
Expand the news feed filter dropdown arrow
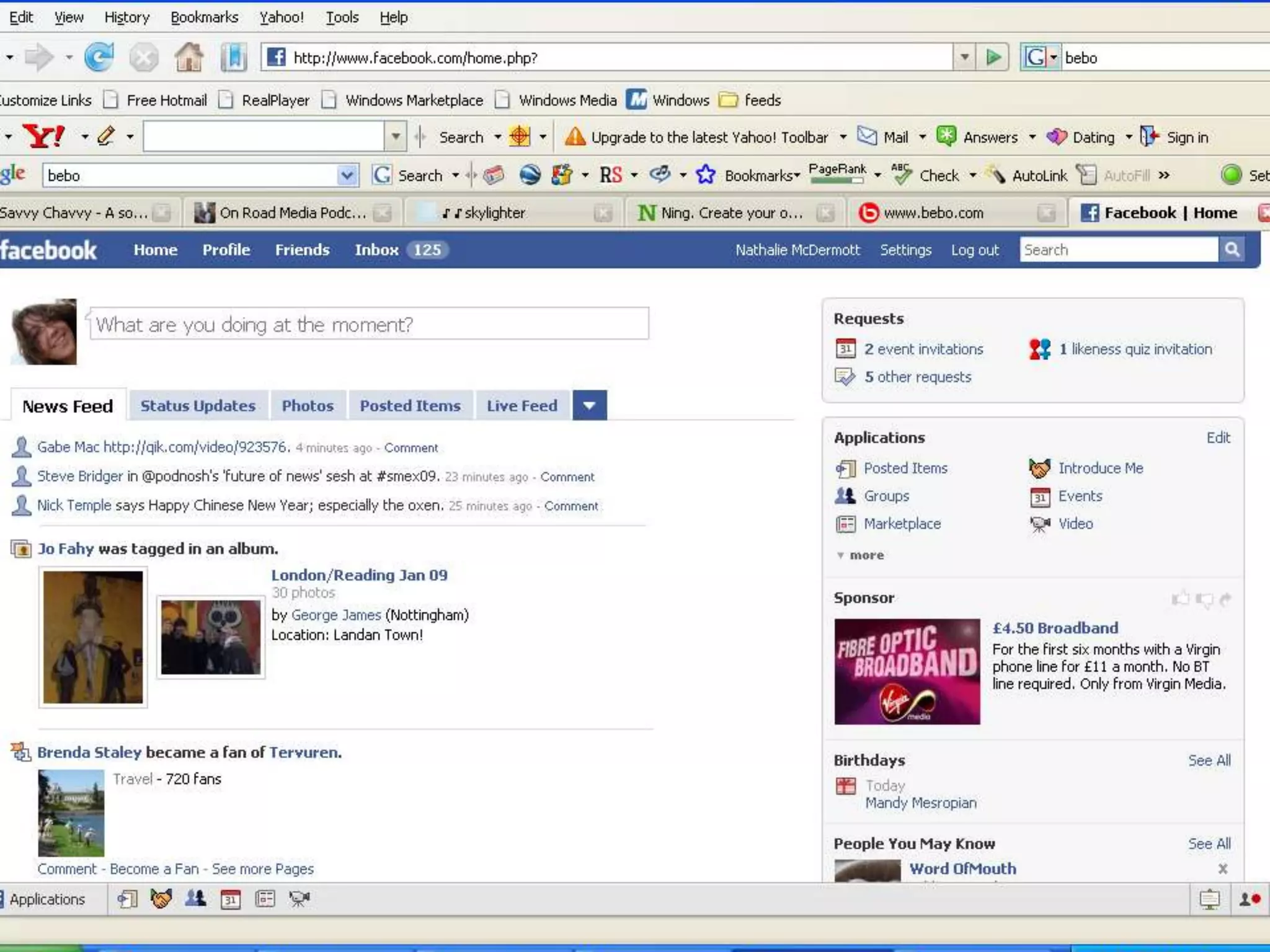pos(589,405)
